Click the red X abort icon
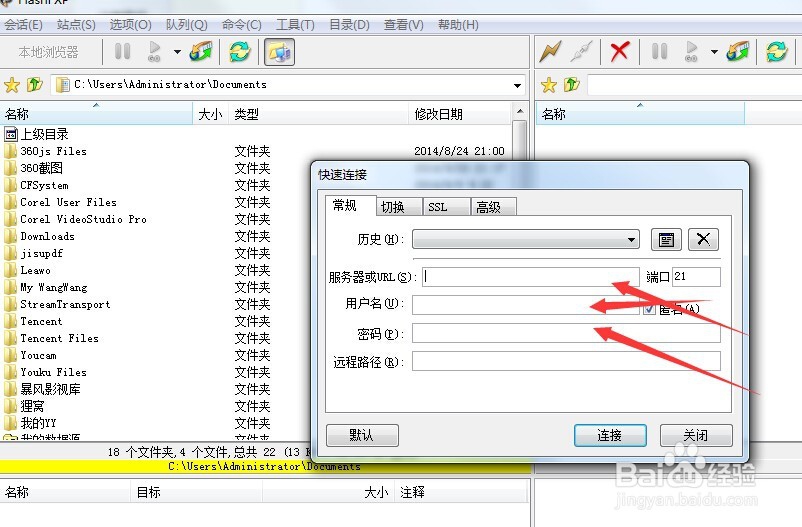 (619, 51)
